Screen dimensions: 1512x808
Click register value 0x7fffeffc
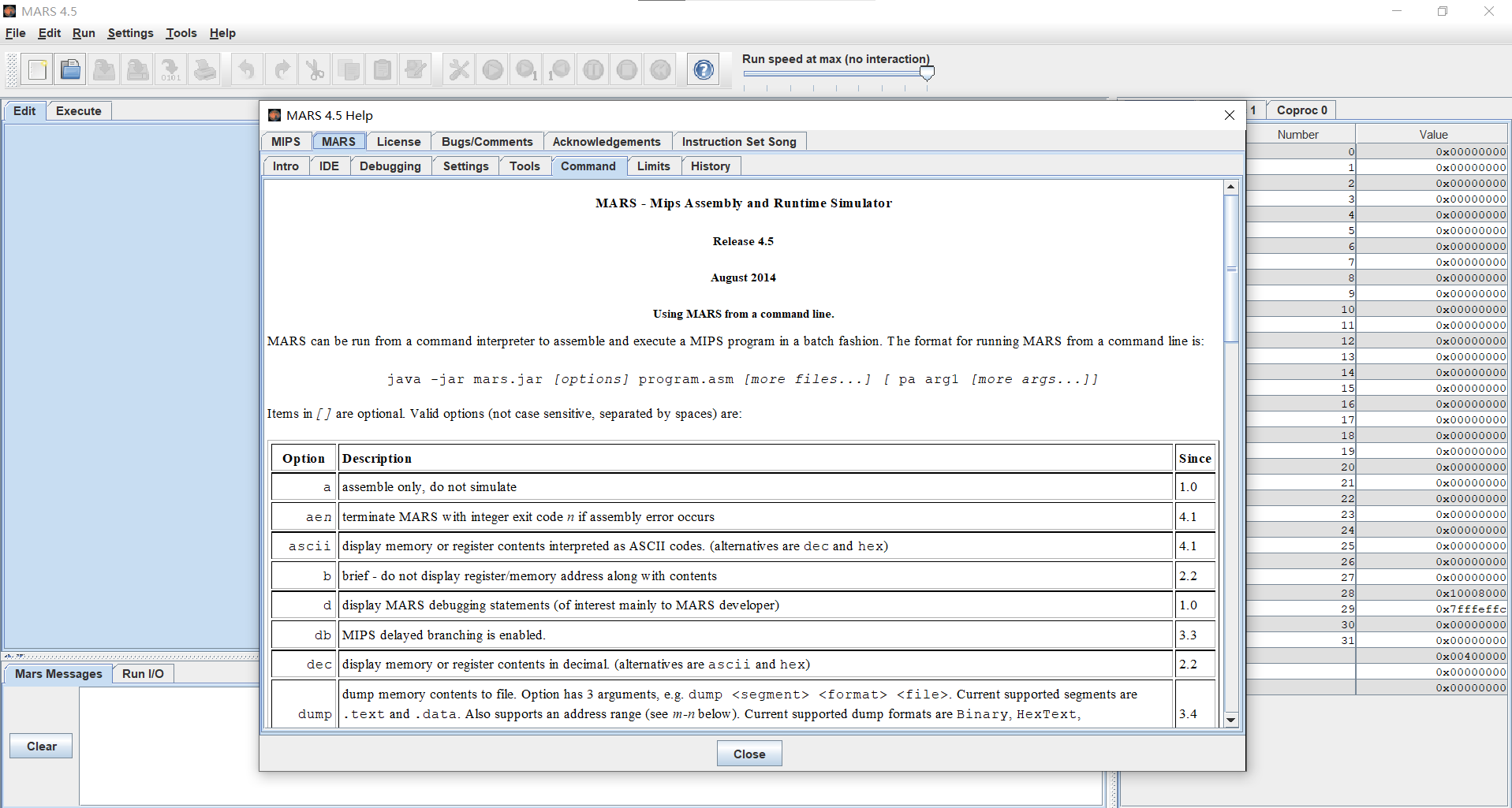(x=1432, y=609)
